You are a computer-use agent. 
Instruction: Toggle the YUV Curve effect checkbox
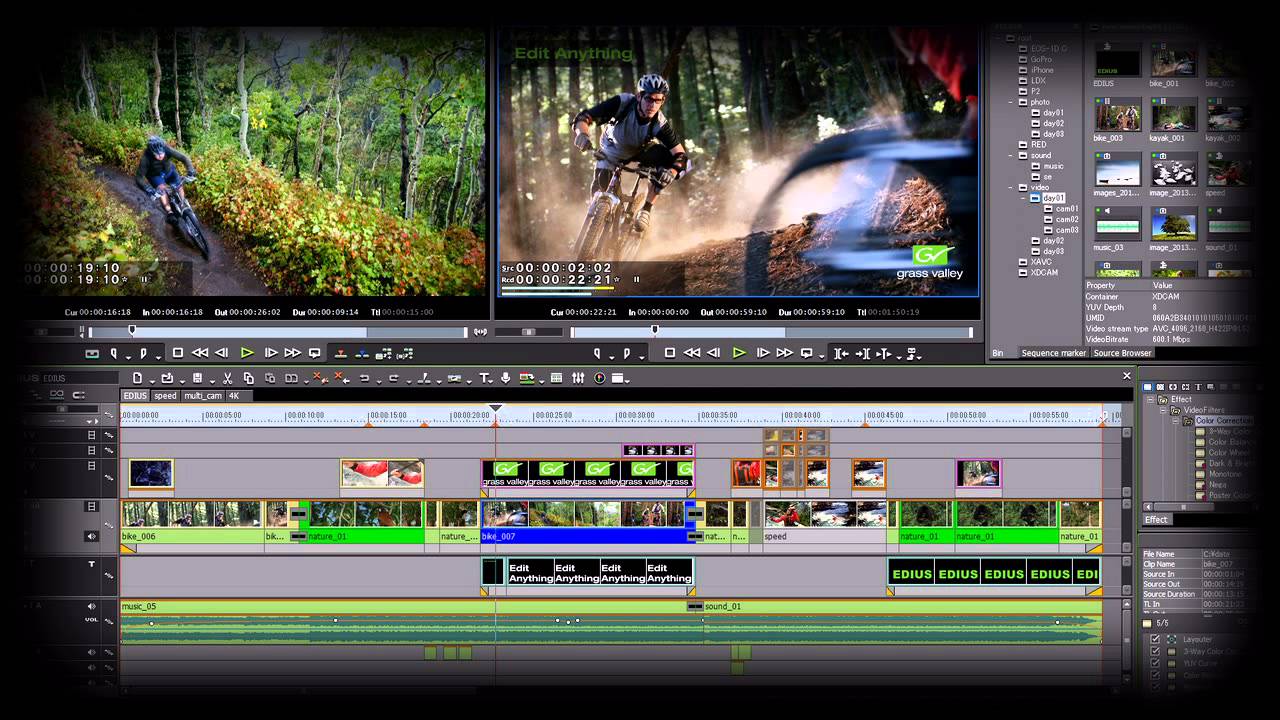pyautogui.click(x=1155, y=663)
